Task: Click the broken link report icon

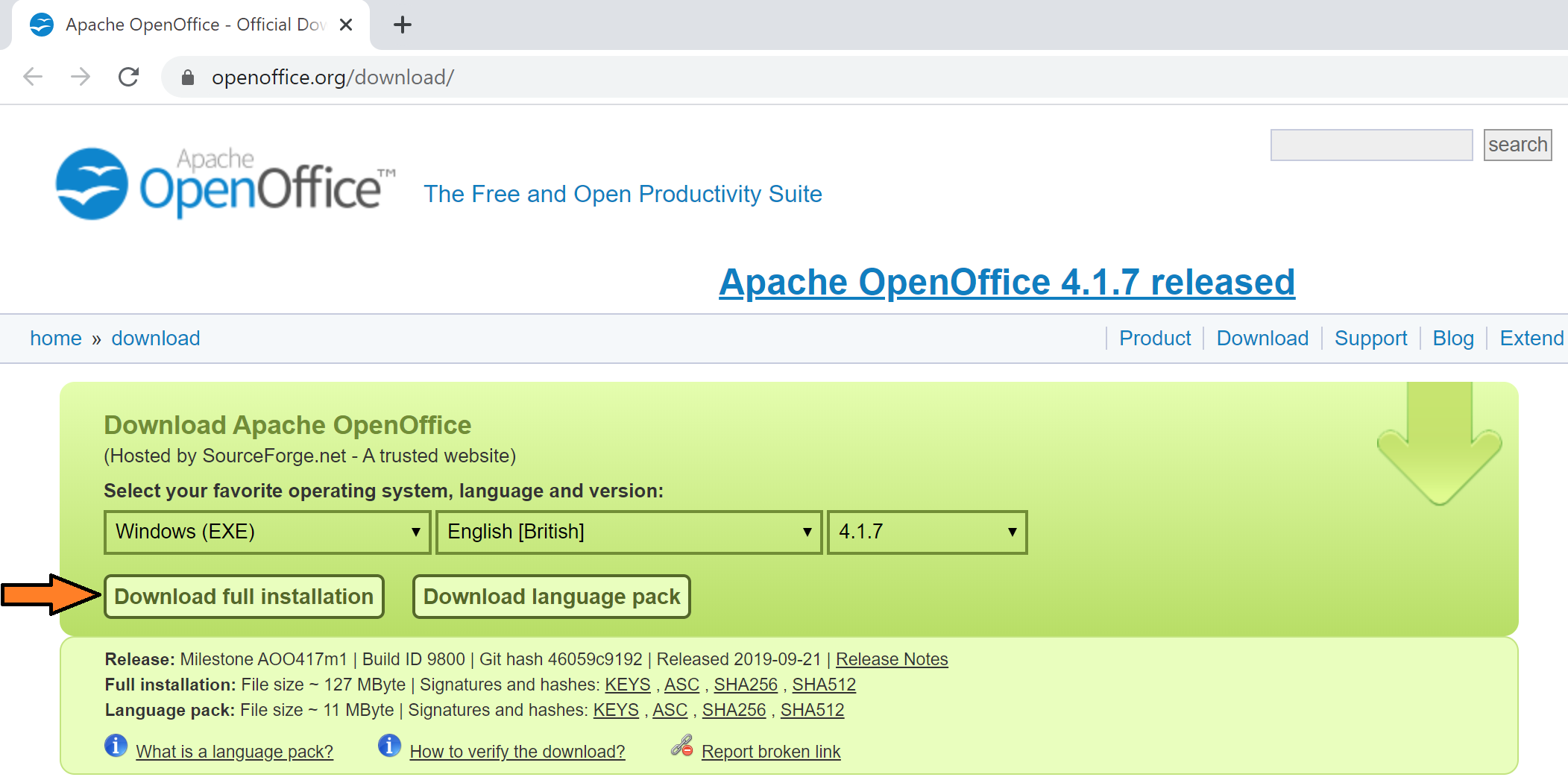Action: click(x=681, y=745)
